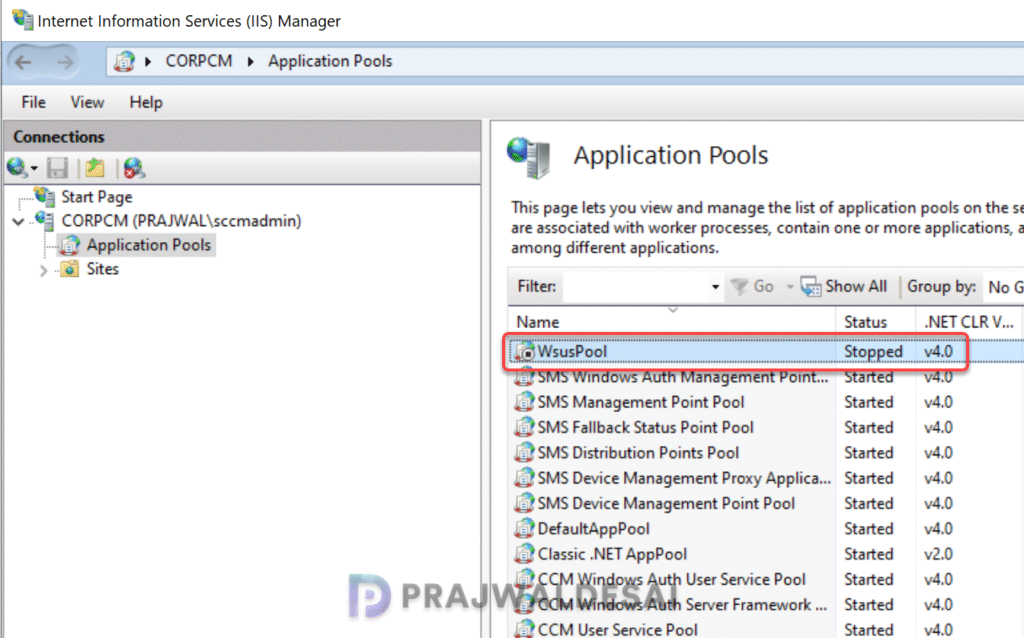Click the Go funnel icon

[x=739, y=287]
